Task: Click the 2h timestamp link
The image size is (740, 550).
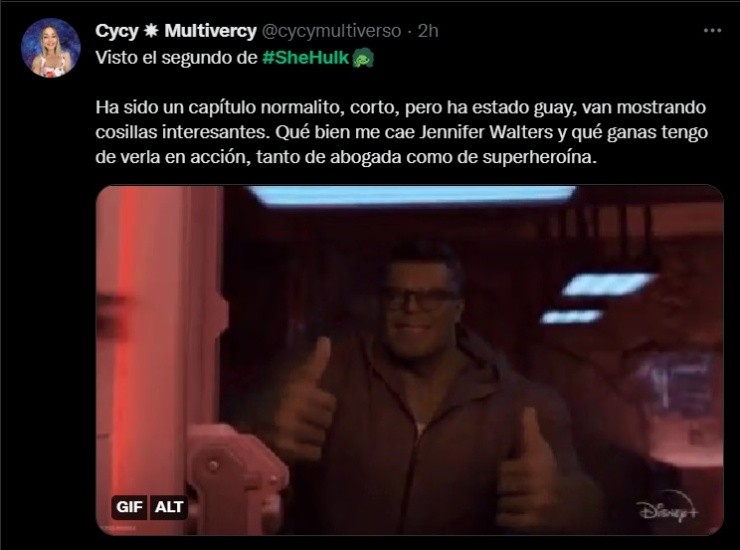Action: [x=428, y=31]
